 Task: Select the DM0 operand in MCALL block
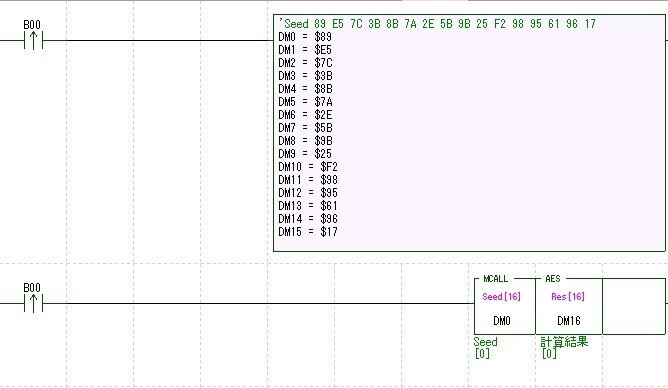point(502,321)
